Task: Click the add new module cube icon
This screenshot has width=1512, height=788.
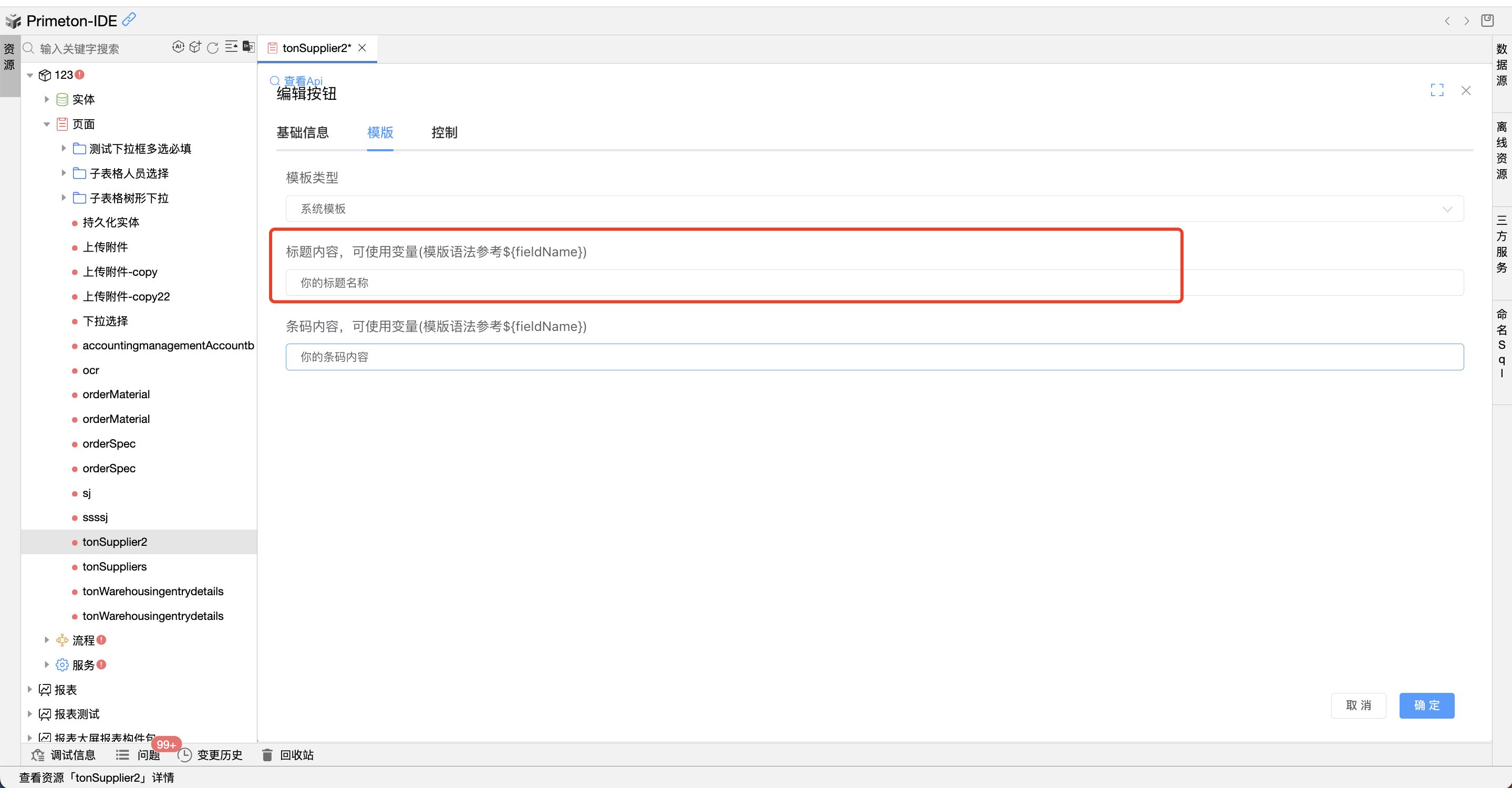Action: point(195,47)
